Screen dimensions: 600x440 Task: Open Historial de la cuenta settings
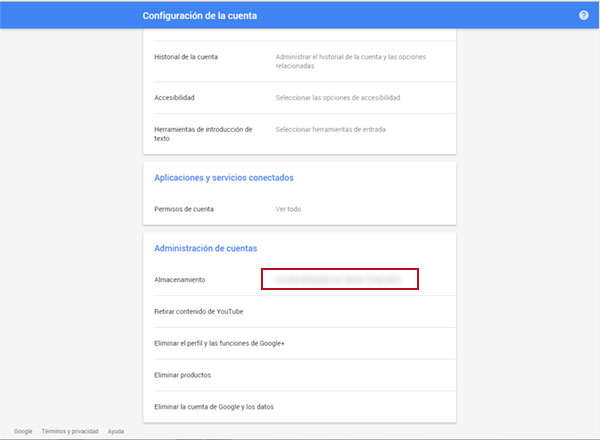(x=186, y=56)
